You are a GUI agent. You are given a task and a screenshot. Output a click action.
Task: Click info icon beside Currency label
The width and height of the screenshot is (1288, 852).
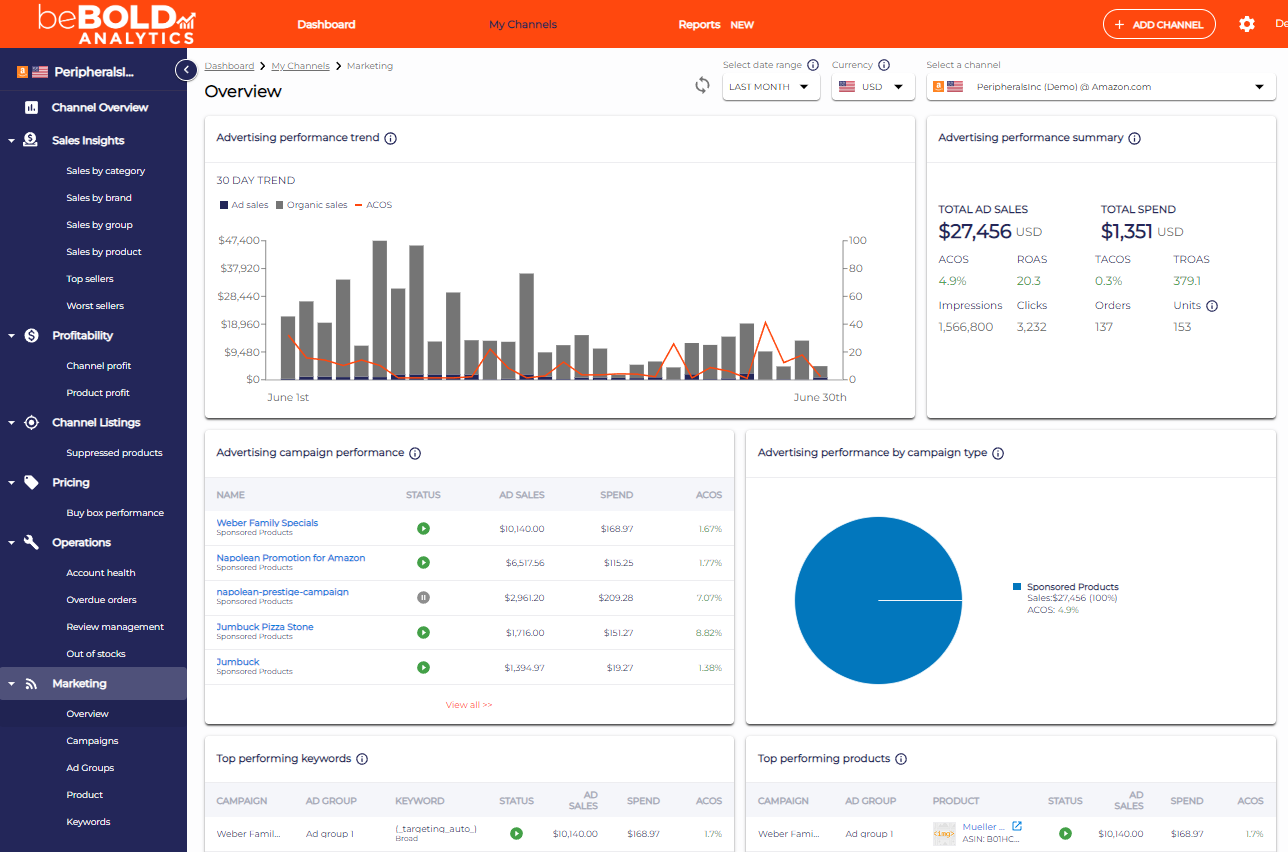click(x=884, y=65)
